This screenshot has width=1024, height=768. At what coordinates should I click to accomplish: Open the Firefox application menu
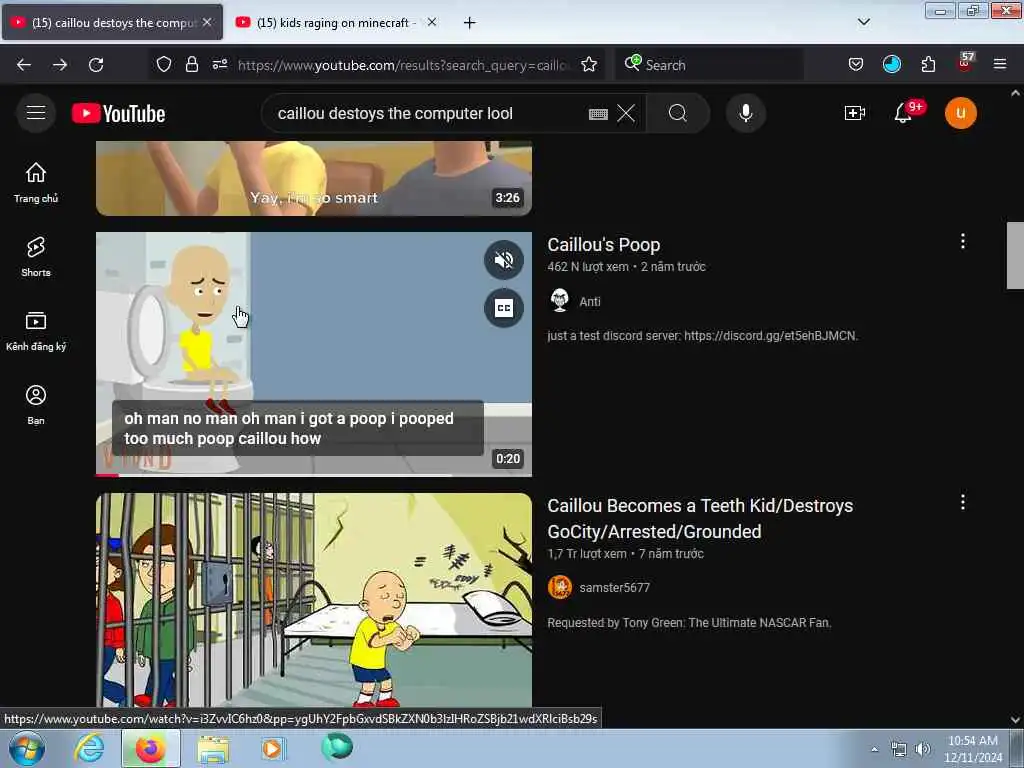point(1000,64)
